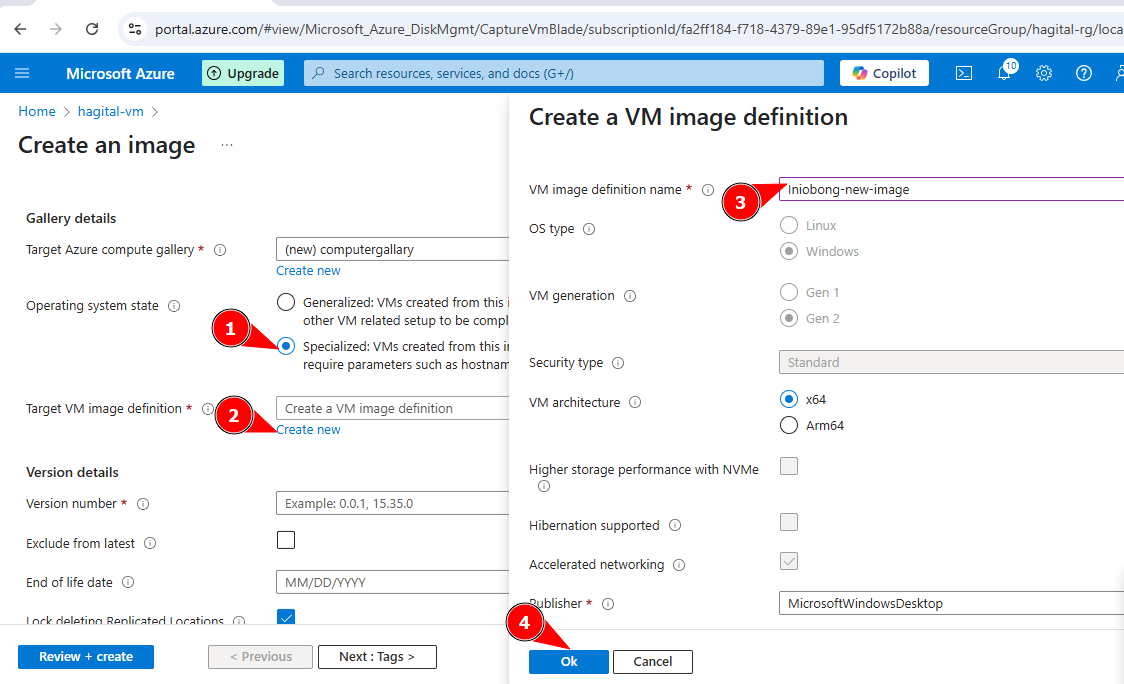This screenshot has height=684, width=1124.
Task: Open the Azure portal hamburger menu
Action: point(22,73)
